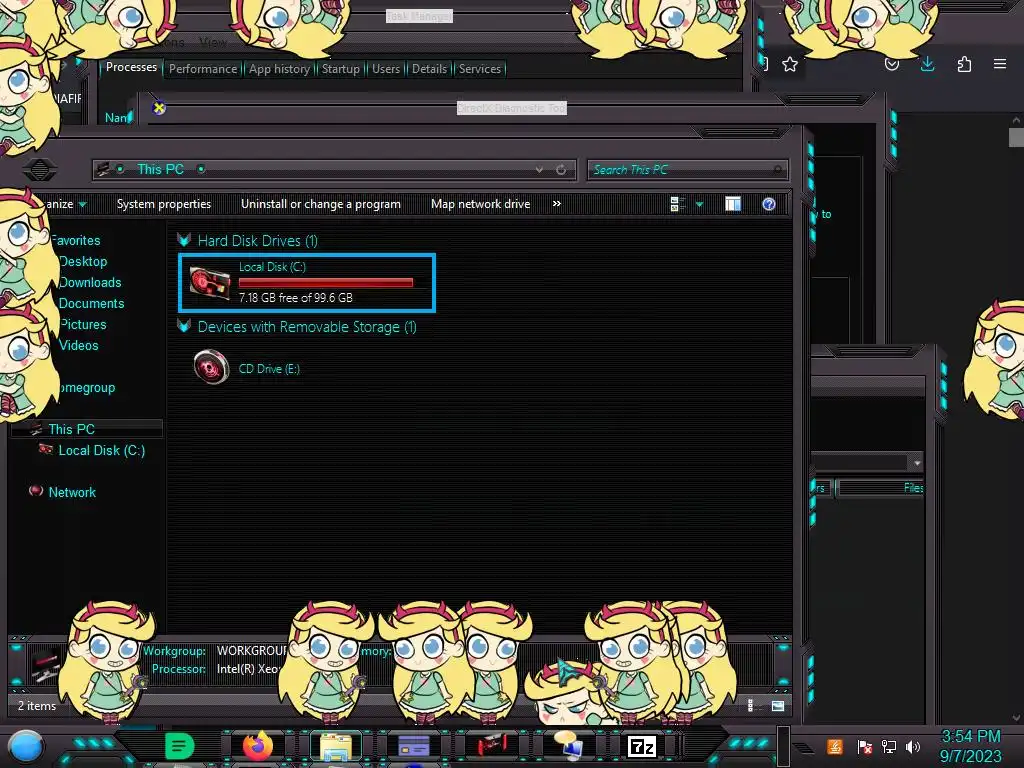This screenshot has height=768, width=1024.
Task: Collapse the Hard Disk Drives group
Action: coord(184,240)
